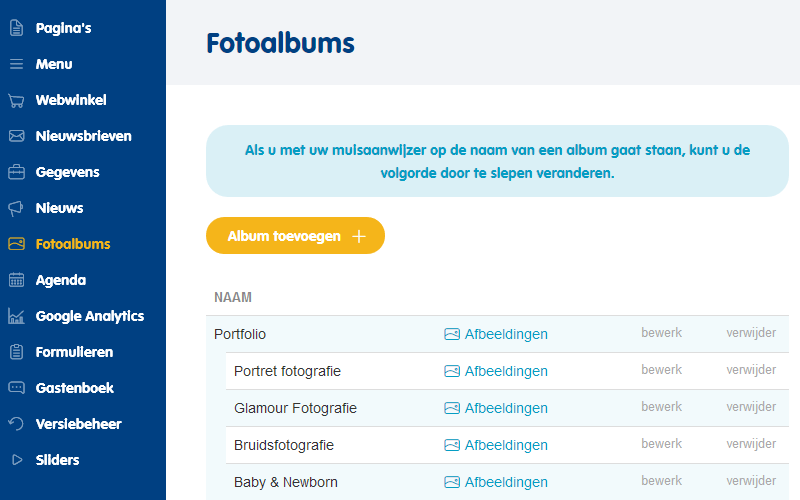Click the Sliders play icon

click(17, 460)
